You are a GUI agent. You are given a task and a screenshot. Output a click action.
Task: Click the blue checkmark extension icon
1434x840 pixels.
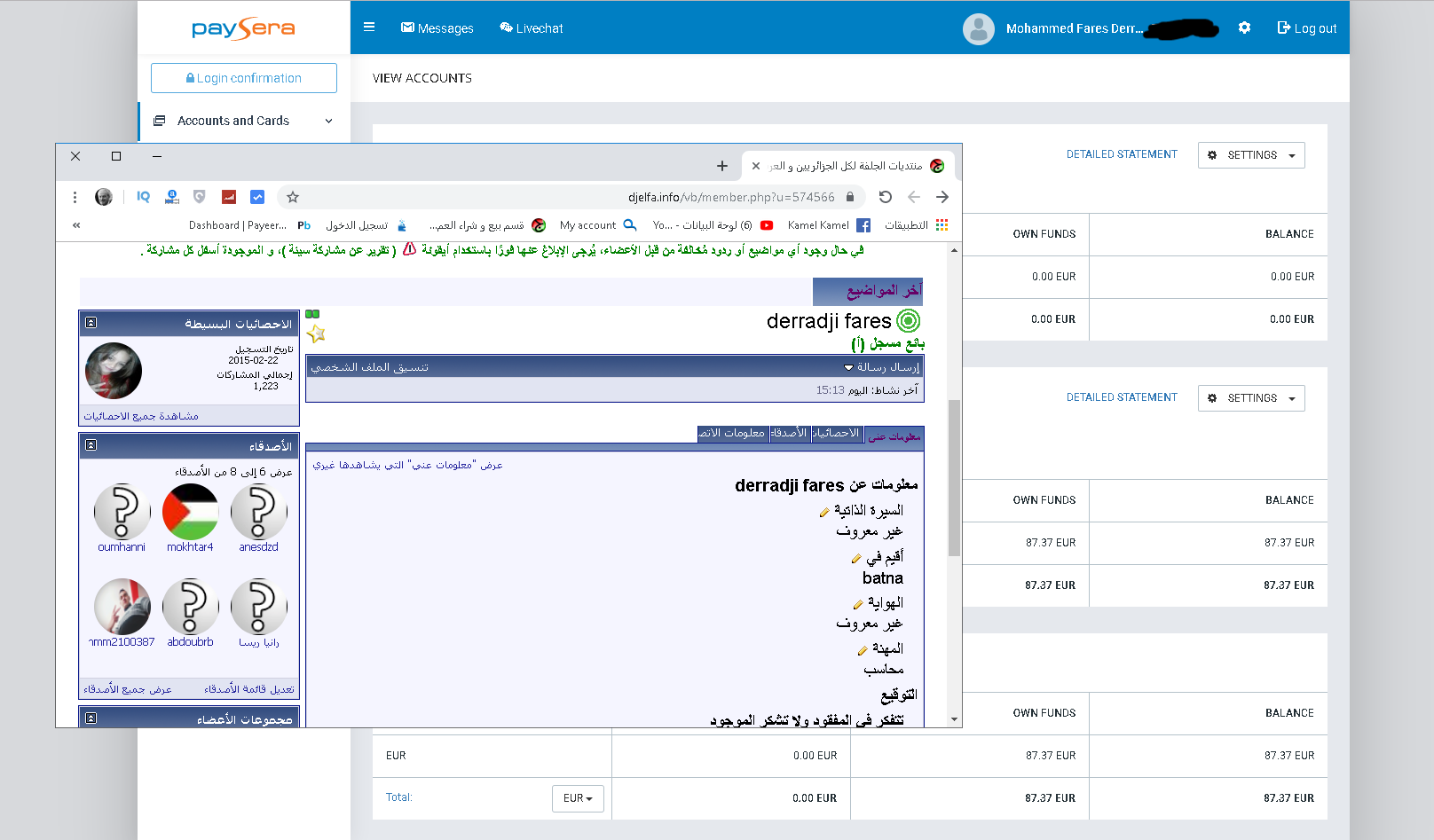[x=257, y=197]
